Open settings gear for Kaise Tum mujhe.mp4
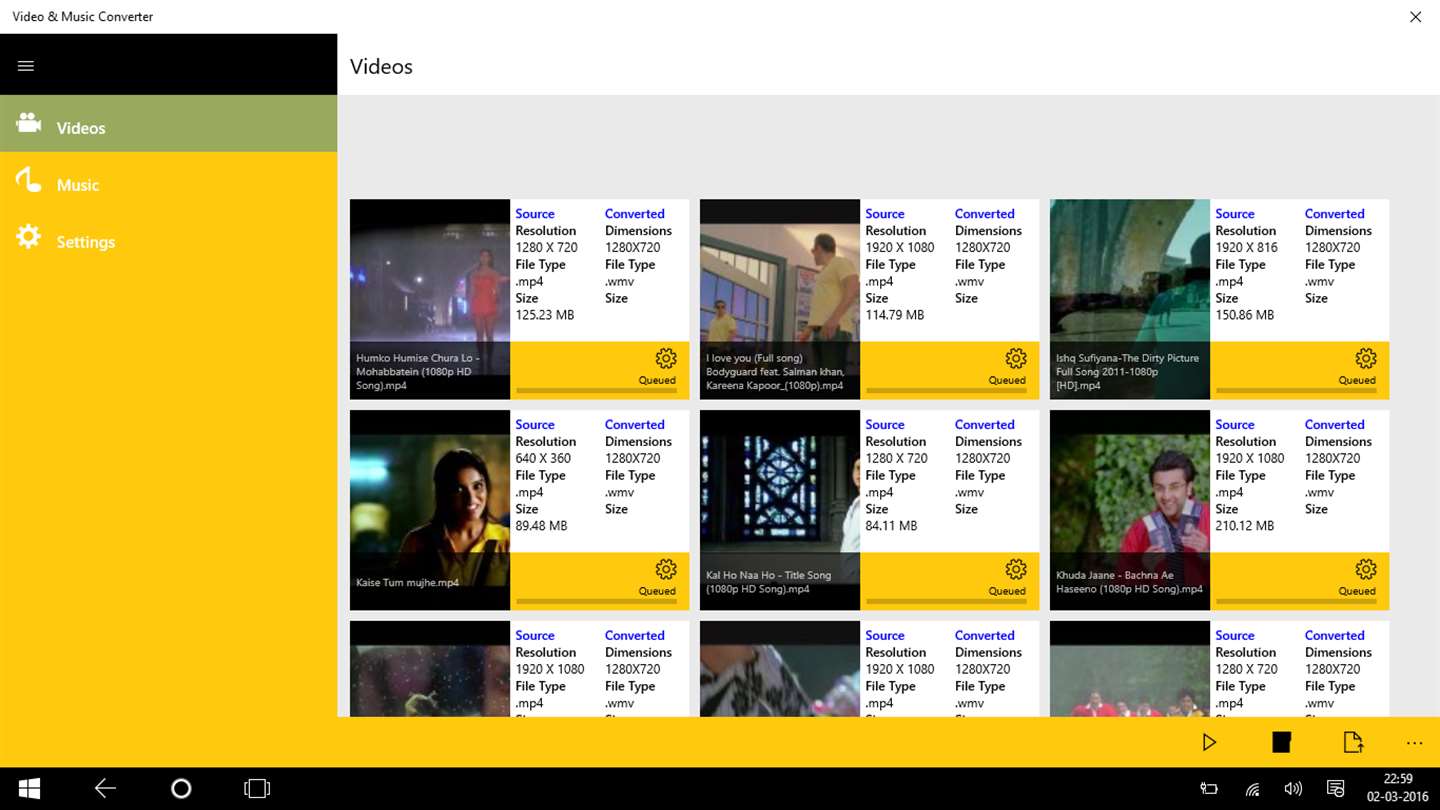 [666, 569]
